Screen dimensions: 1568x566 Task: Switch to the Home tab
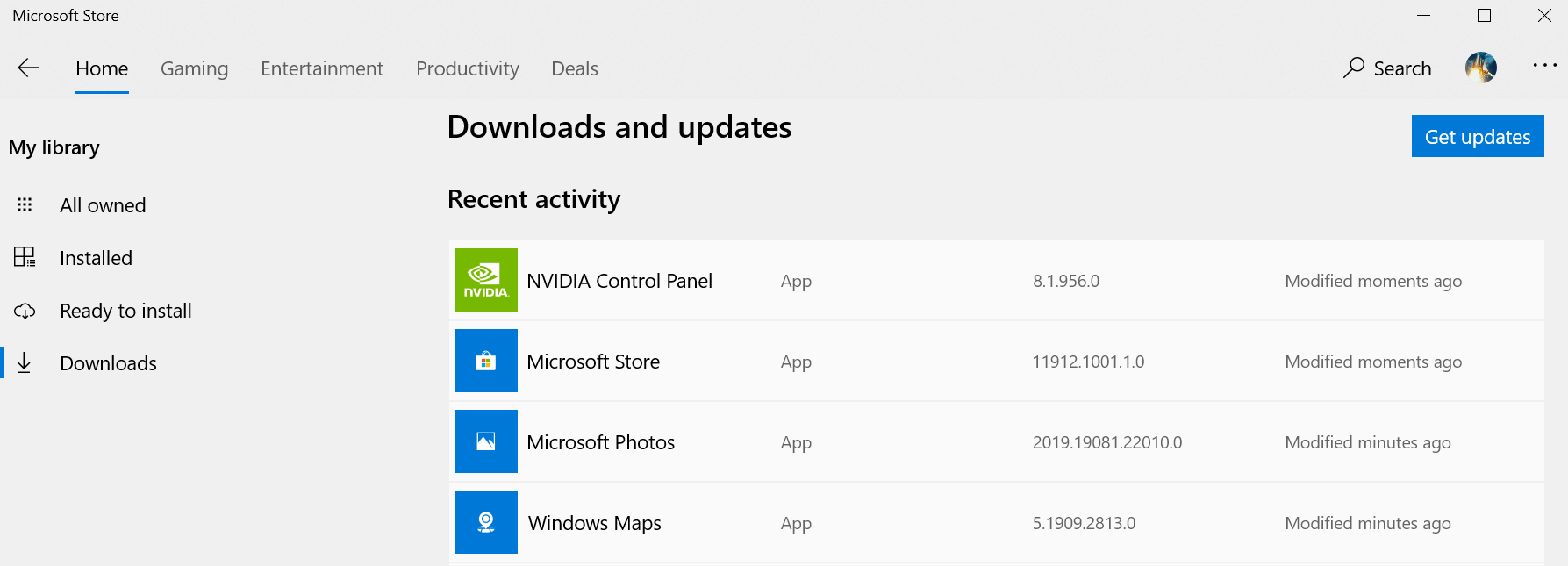[x=102, y=68]
